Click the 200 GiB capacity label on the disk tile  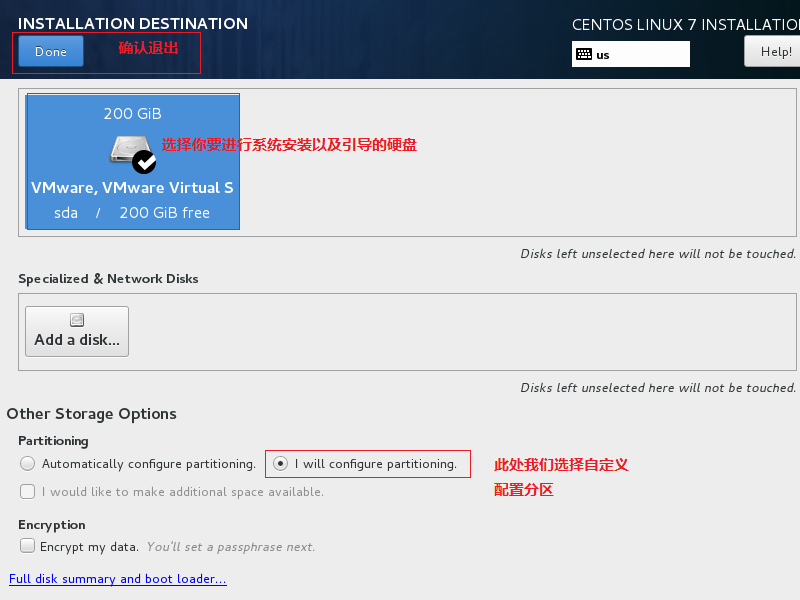132,113
